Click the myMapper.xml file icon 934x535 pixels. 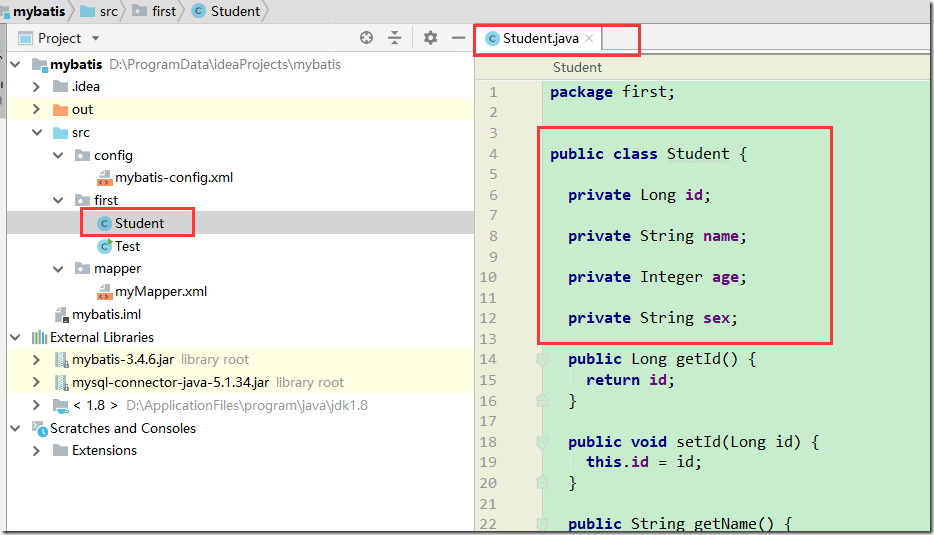click(x=104, y=292)
